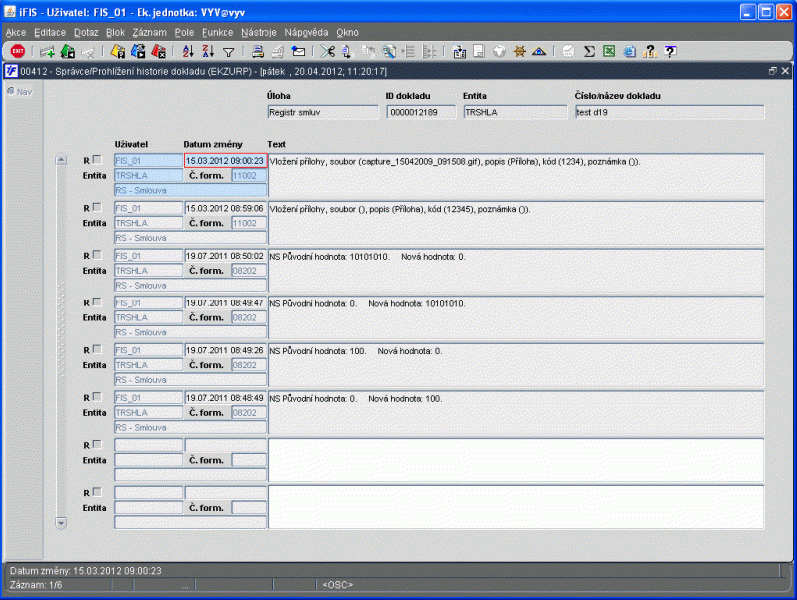Open the Editace menu
The image size is (797, 600).
tap(50, 33)
